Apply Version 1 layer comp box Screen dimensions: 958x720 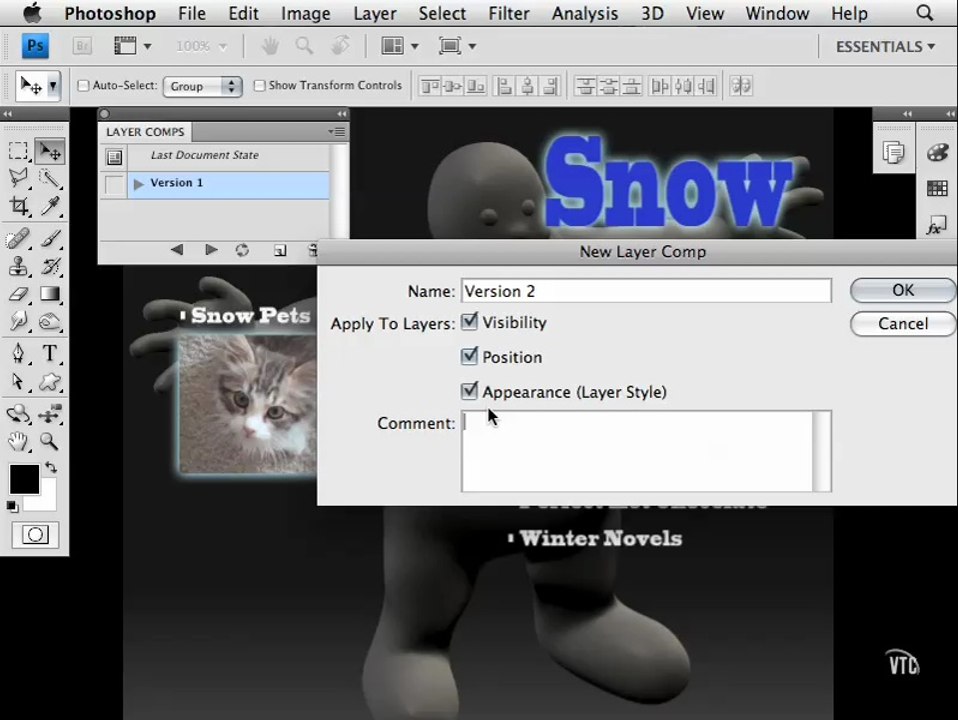click(114, 185)
